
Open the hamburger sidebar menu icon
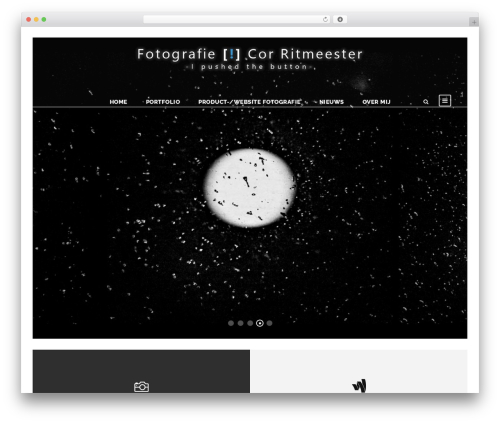tap(445, 100)
